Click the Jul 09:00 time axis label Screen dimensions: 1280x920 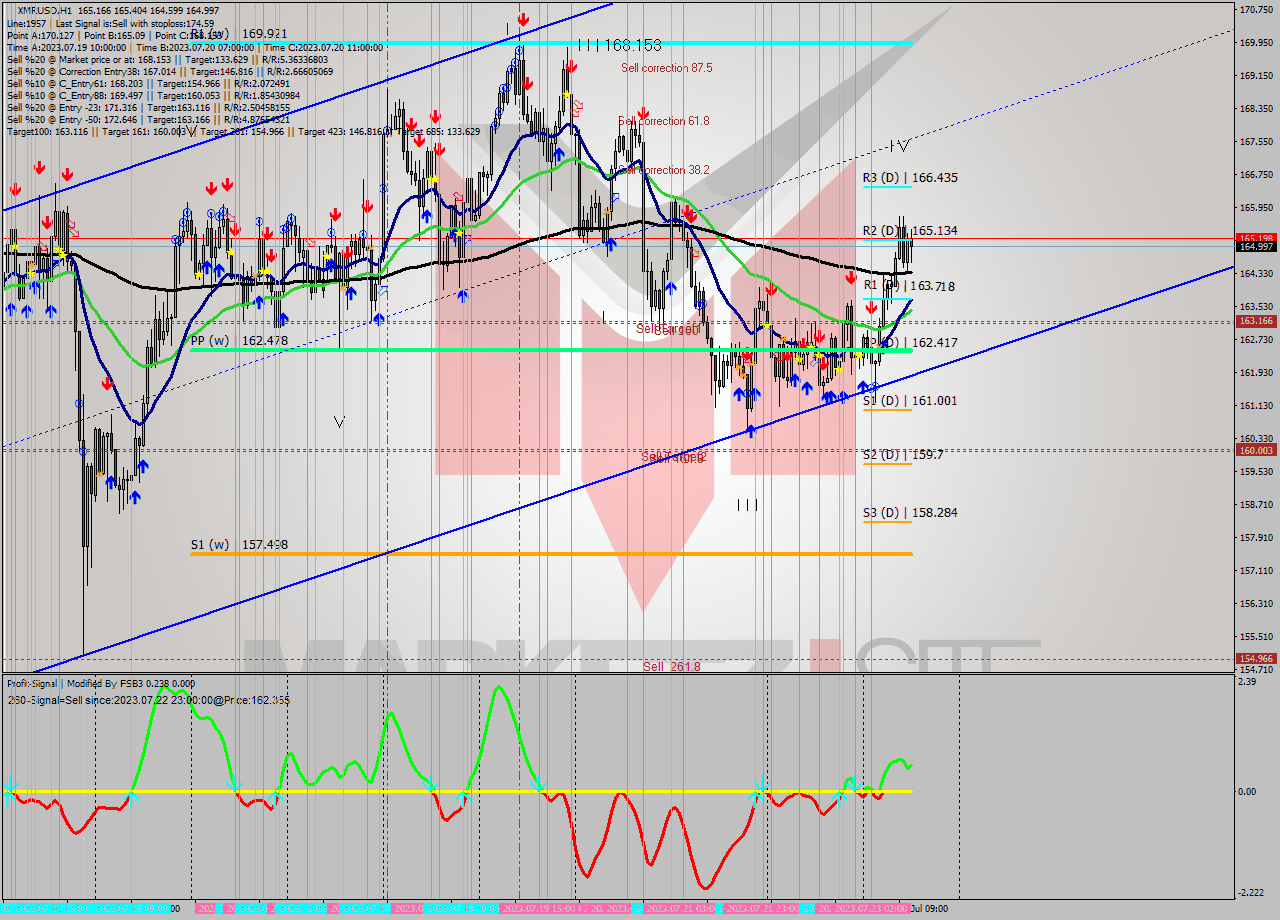(928, 909)
